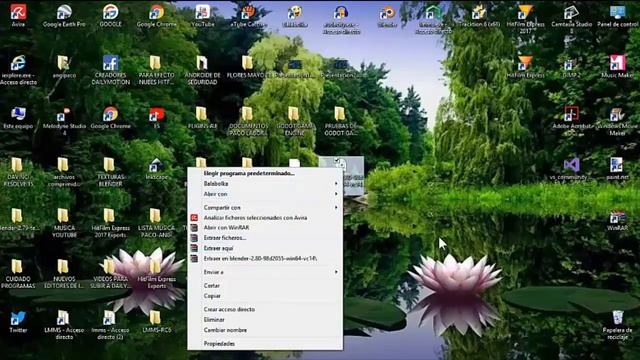Viewport: 640px width, 360px height.
Task: Choose Cortar in context menu
Action: point(265,286)
